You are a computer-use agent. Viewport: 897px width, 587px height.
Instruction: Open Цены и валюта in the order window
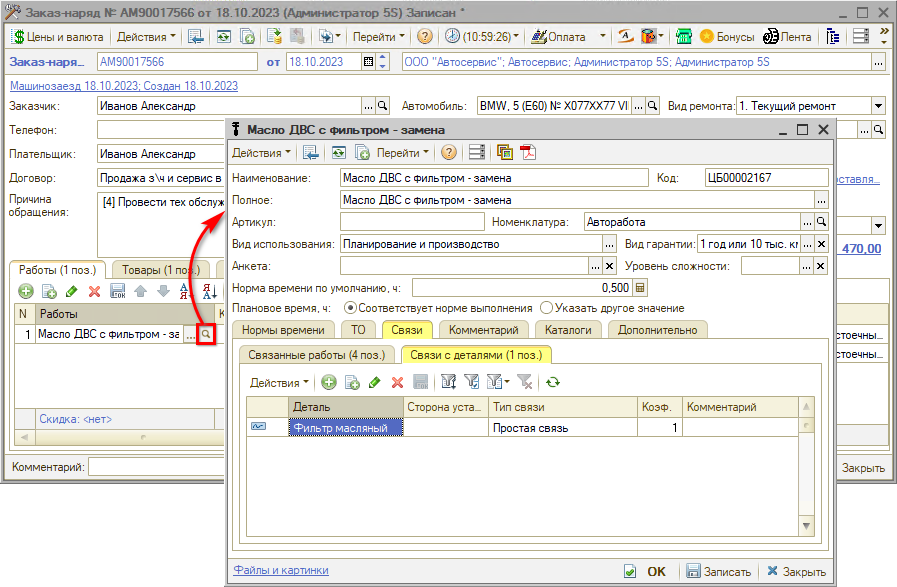[58, 37]
